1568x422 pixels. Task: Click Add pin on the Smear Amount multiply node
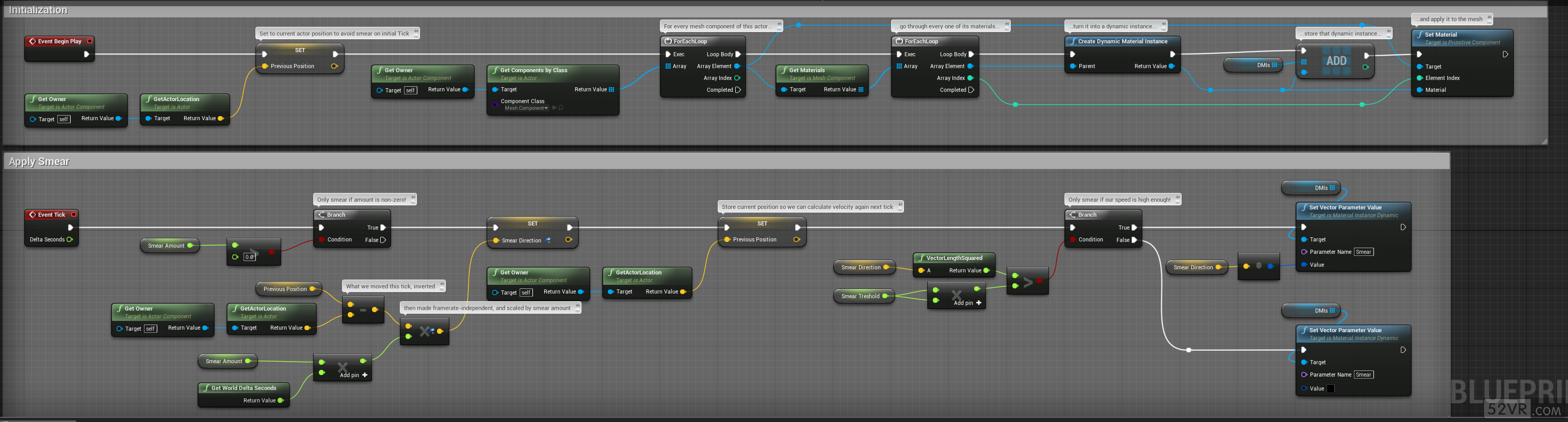(x=365, y=375)
